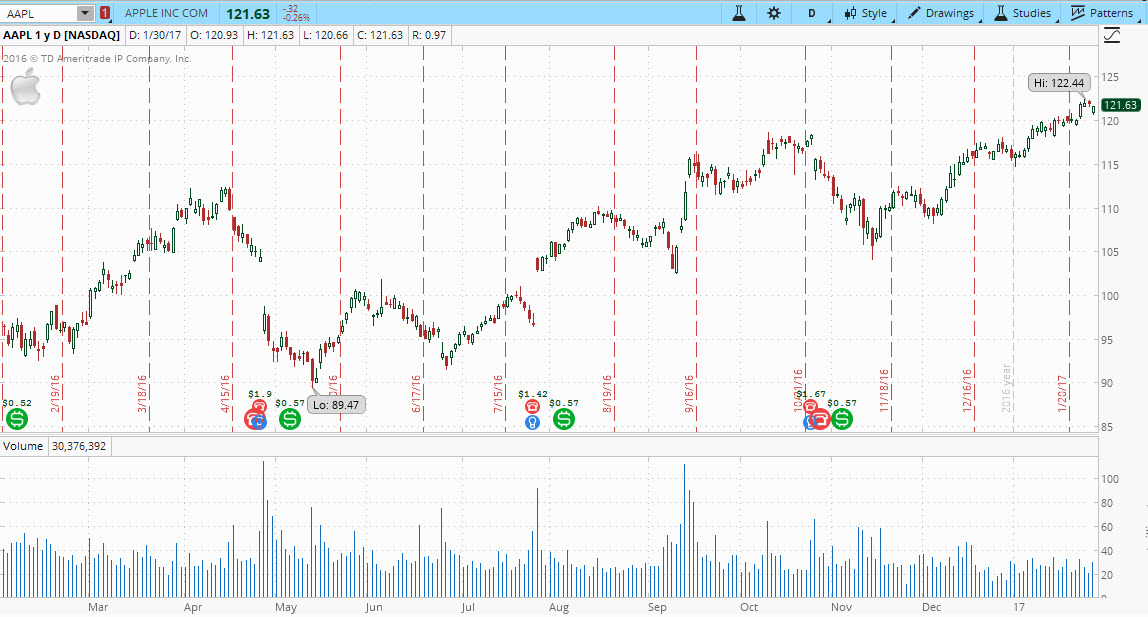The width and height of the screenshot is (1148, 617).
Task: Click the -0.26% change value
Action: (x=297, y=18)
